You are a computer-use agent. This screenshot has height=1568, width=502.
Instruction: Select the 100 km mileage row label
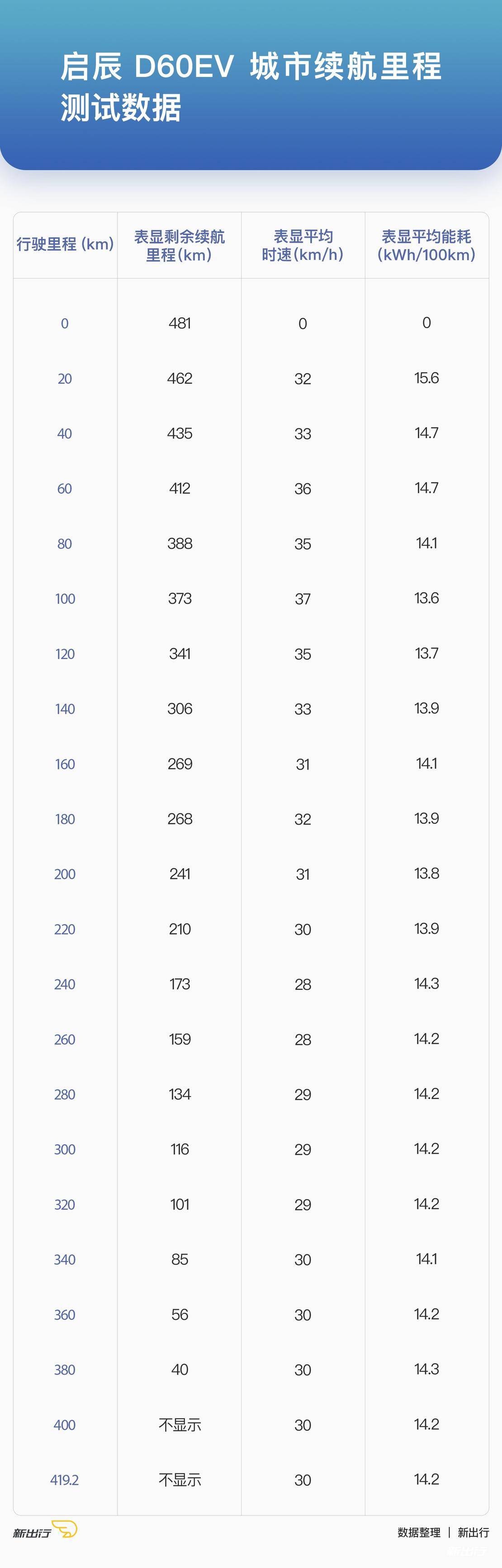pos(65,599)
